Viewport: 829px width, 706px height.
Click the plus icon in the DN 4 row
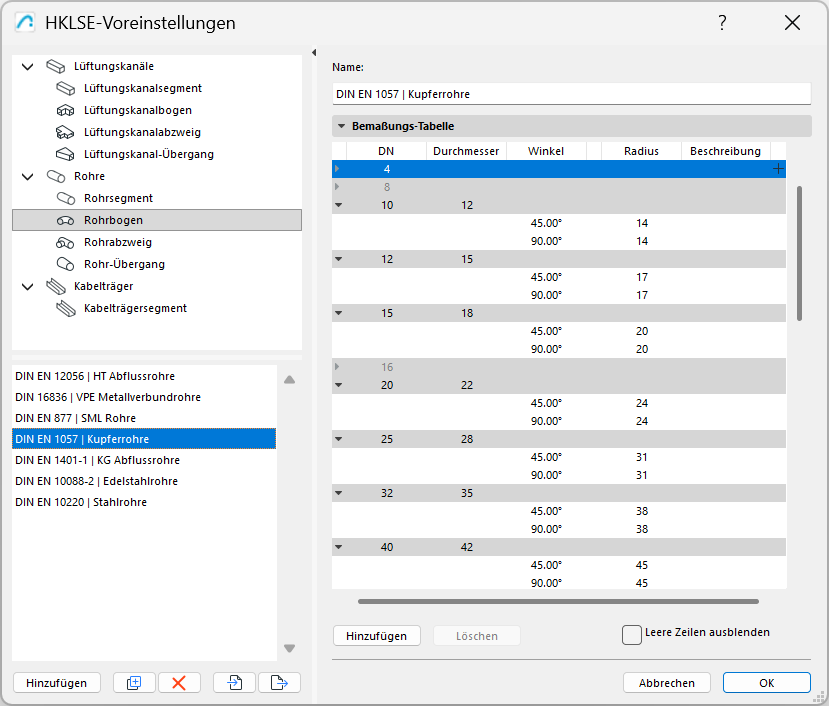coord(778,169)
